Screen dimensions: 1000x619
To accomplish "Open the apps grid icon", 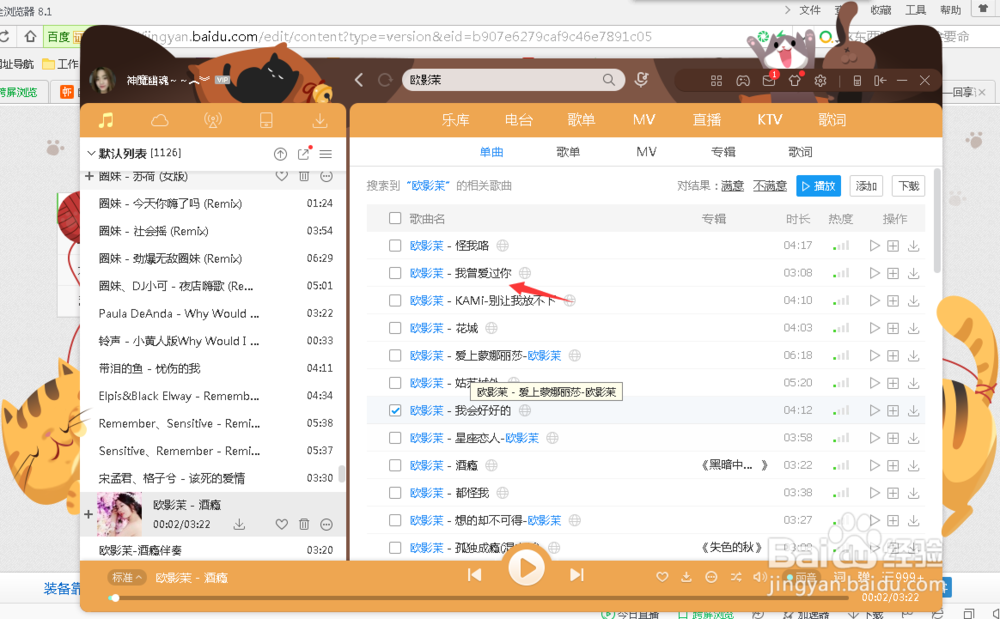I will (x=716, y=80).
